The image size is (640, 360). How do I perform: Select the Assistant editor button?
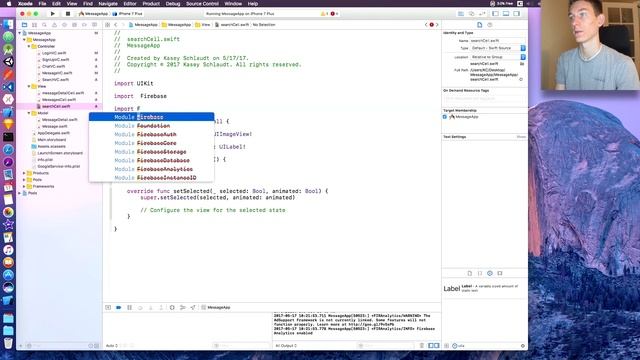click(471, 13)
